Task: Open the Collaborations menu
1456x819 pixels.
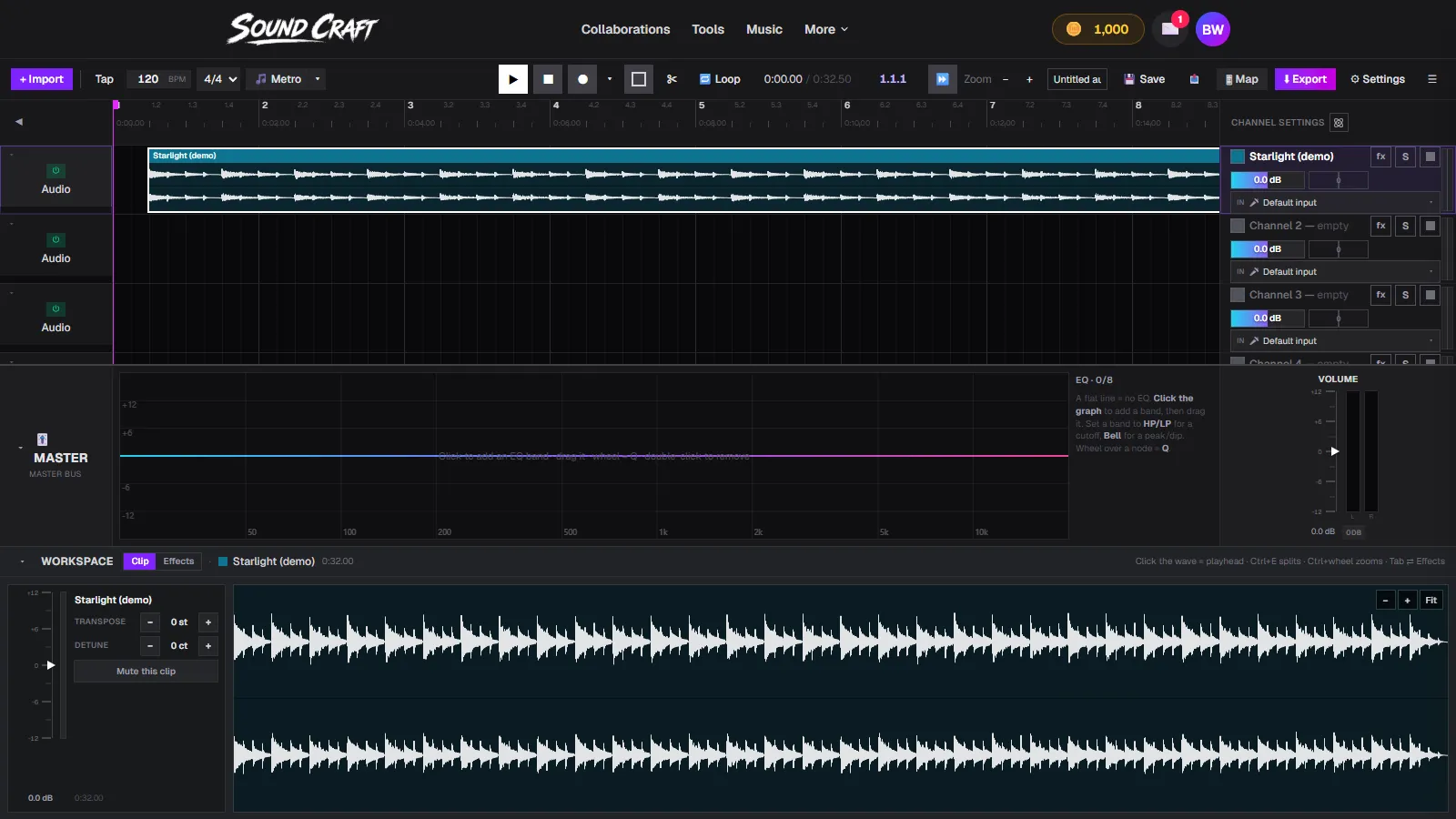Action: click(x=625, y=29)
